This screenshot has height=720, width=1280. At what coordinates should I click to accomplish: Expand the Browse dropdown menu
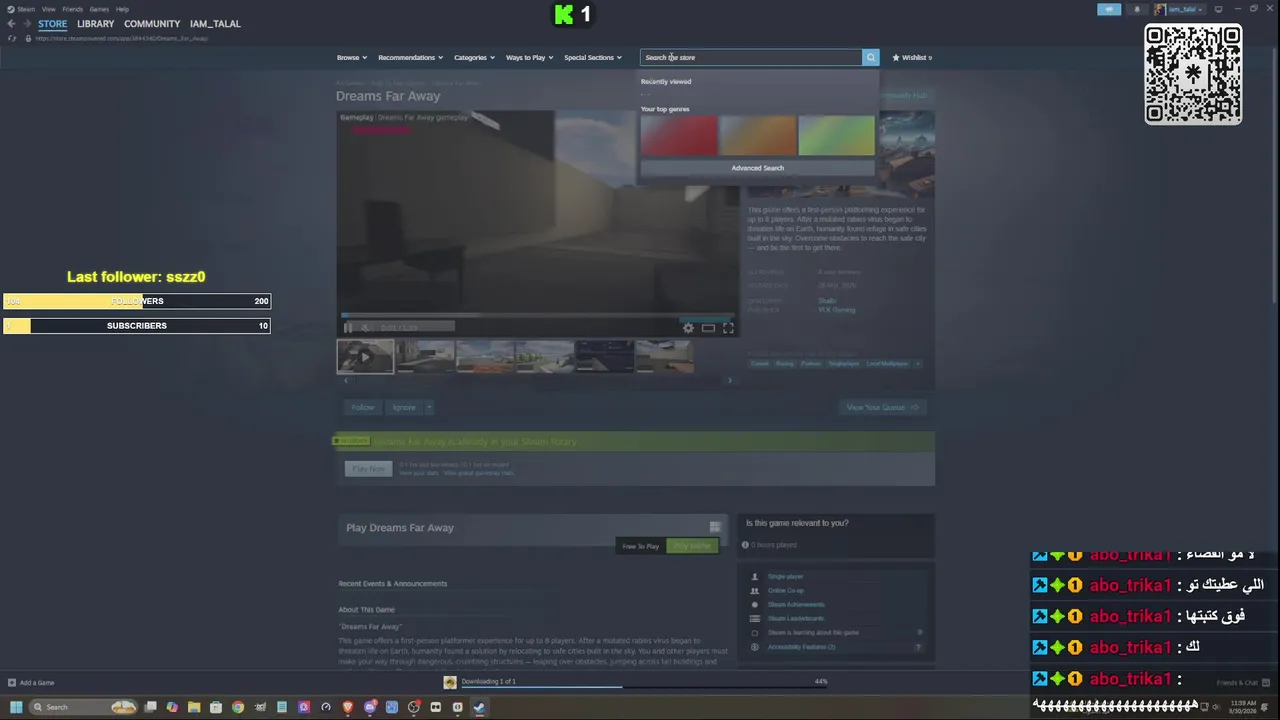tap(352, 57)
